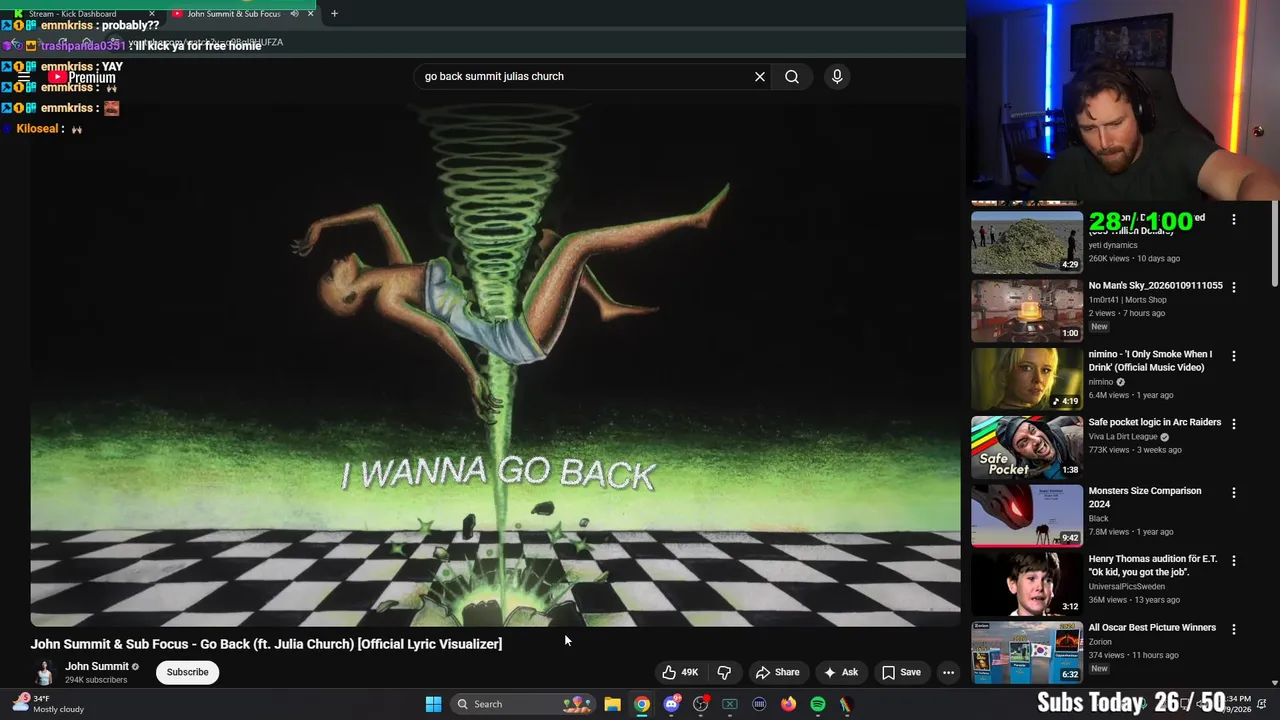The width and height of the screenshot is (1280, 720).
Task: Open options menu for Safe pocket logic video
Action: pos(1234,424)
